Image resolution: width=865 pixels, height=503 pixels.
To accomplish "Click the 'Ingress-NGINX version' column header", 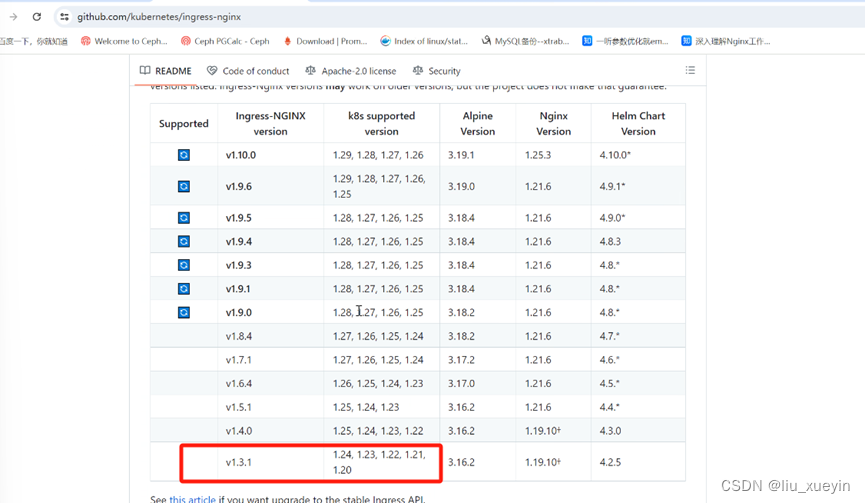I will tap(270, 124).
